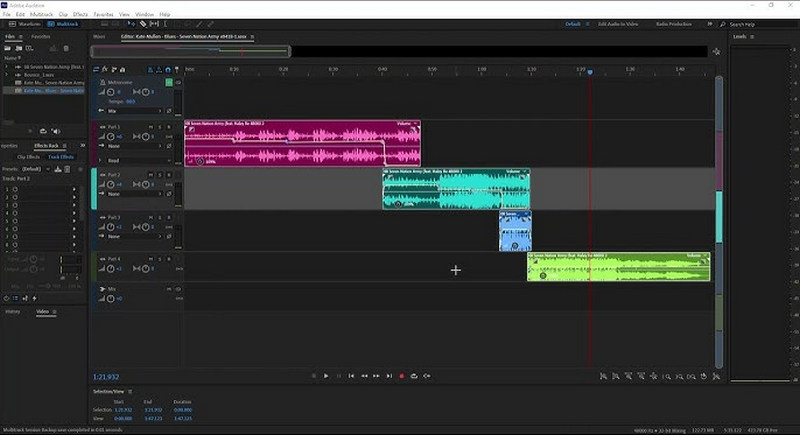Image resolution: width=800 pixels, height=435 pixels.
Task: Mute the Mix track
Action: [x=169, y=289]
